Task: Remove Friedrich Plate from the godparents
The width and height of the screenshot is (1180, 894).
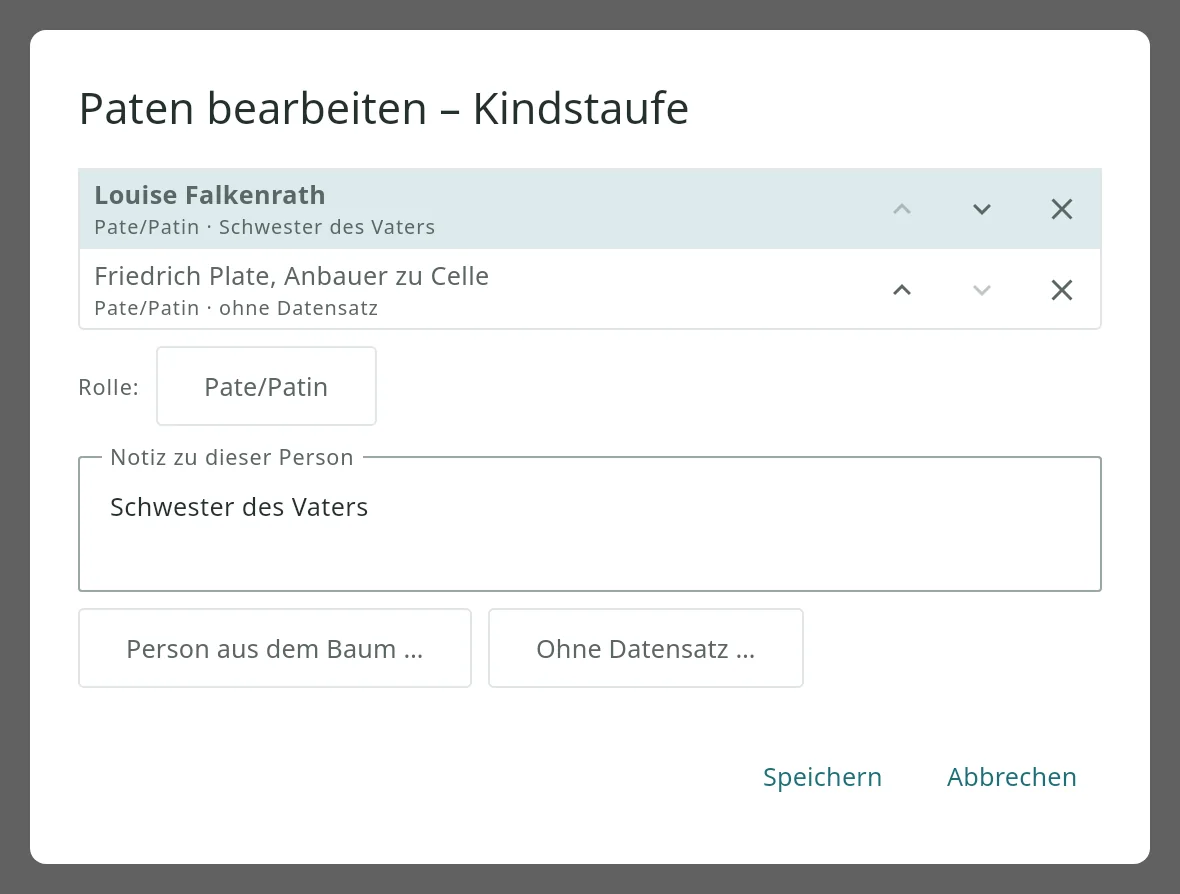Action: pos(1061,290)
